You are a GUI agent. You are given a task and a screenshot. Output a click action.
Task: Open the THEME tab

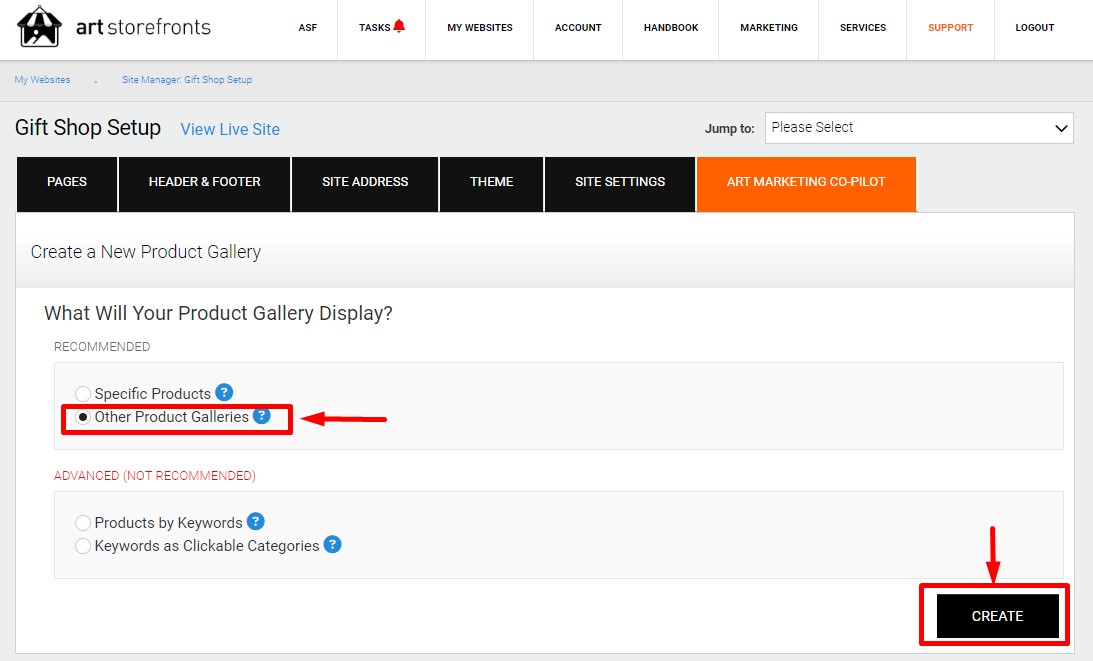[x=491, y=183]
